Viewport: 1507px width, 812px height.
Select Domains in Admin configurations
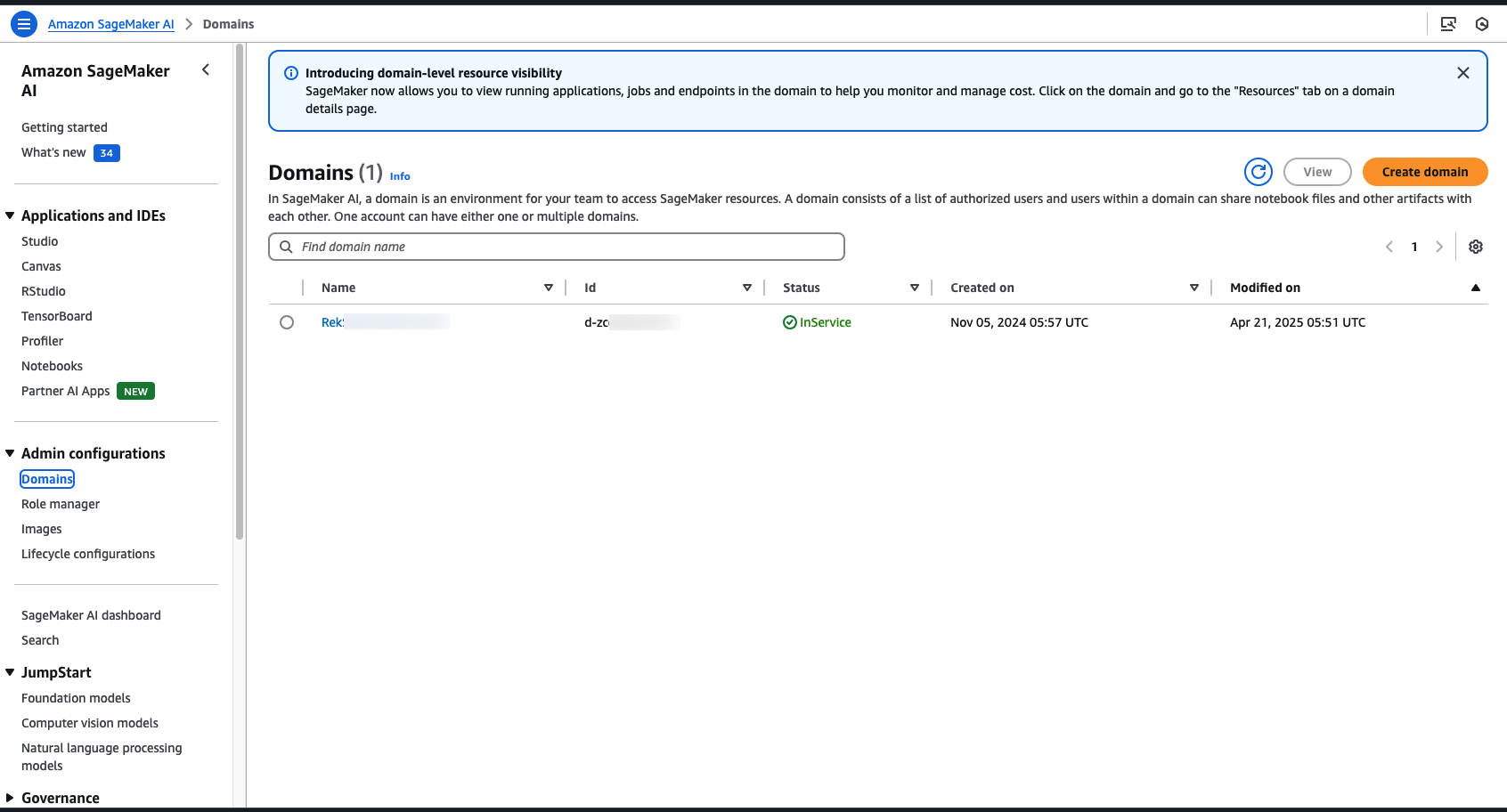click(47, 479)
